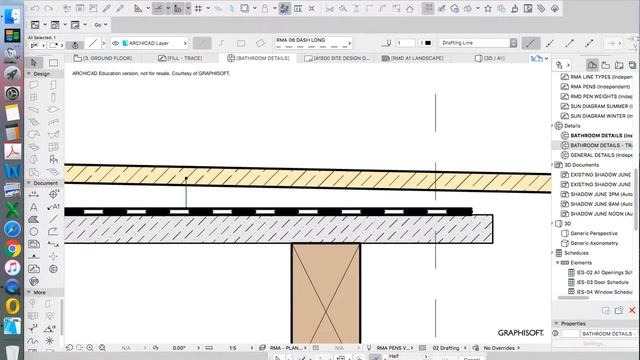Select the Window tool
This screenshot has width=640, height=360.
click(x=34, y=97)
